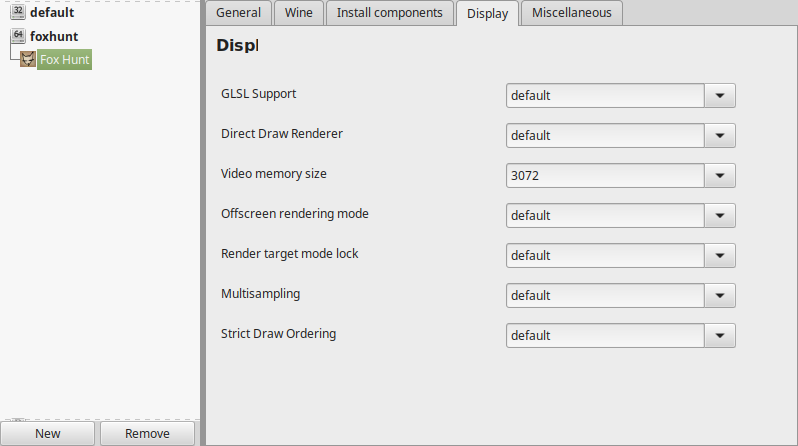Viewport: 798px width, 446px height.
Task: Open Video memory size dropdown arrow
Action: 720,176
